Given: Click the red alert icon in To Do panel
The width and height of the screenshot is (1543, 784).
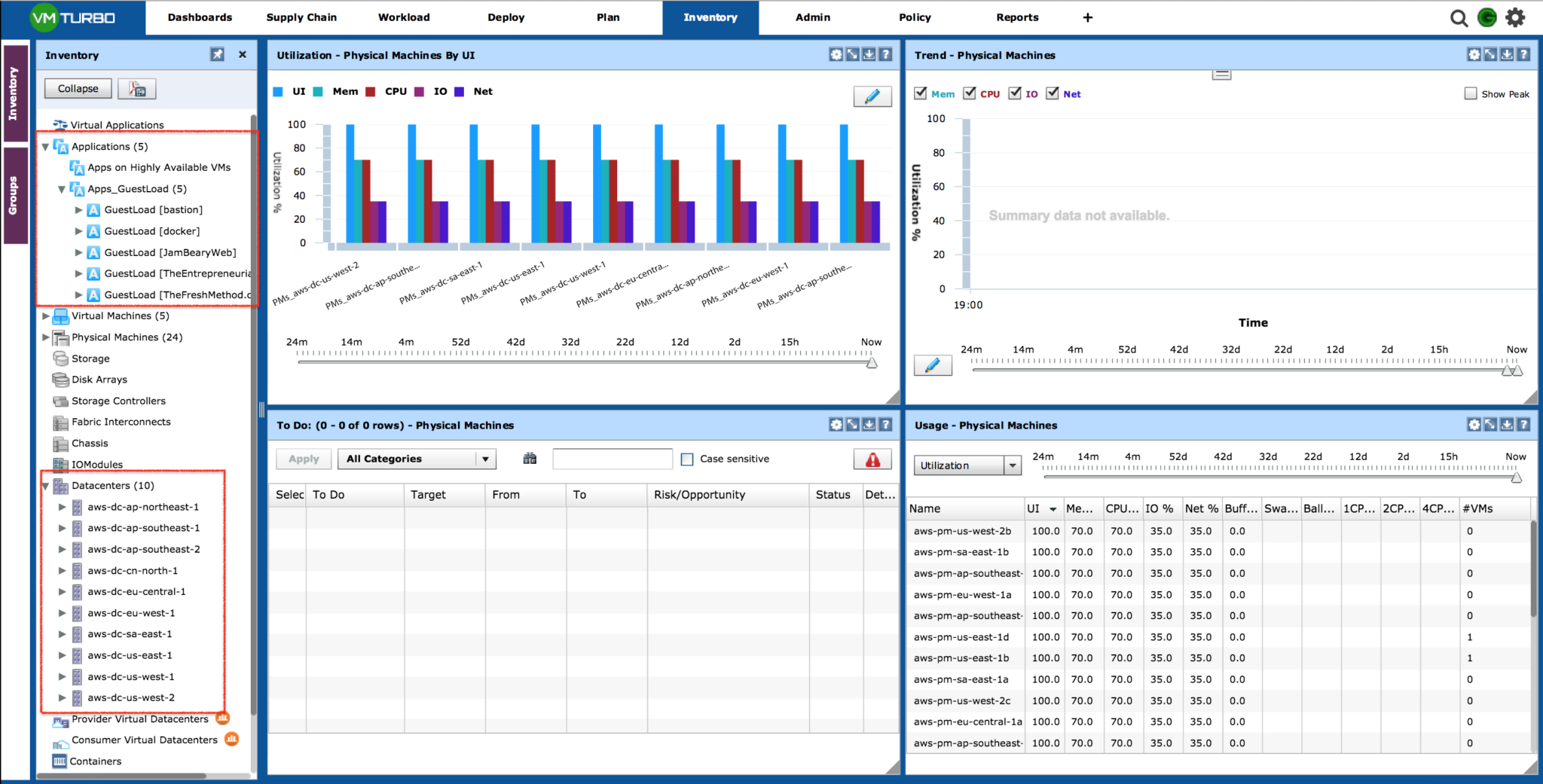Looking at the screenshot, I should point(872,459).
